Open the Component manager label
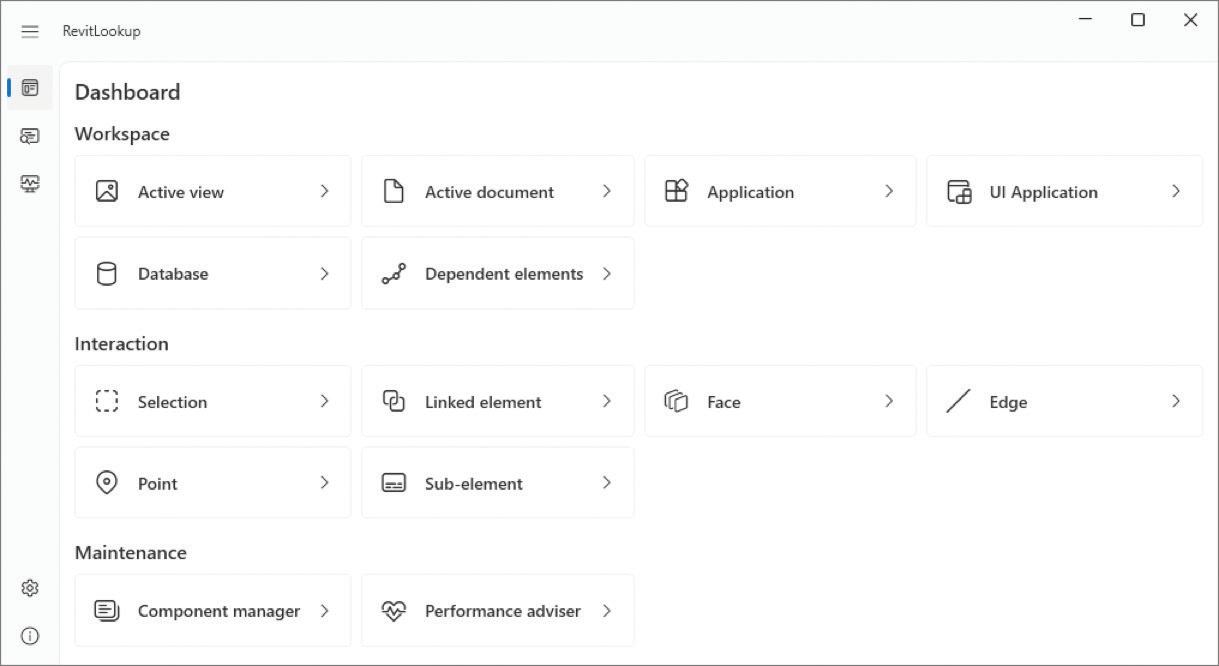Screen dimensions: 1219x666 pos(219,611)
